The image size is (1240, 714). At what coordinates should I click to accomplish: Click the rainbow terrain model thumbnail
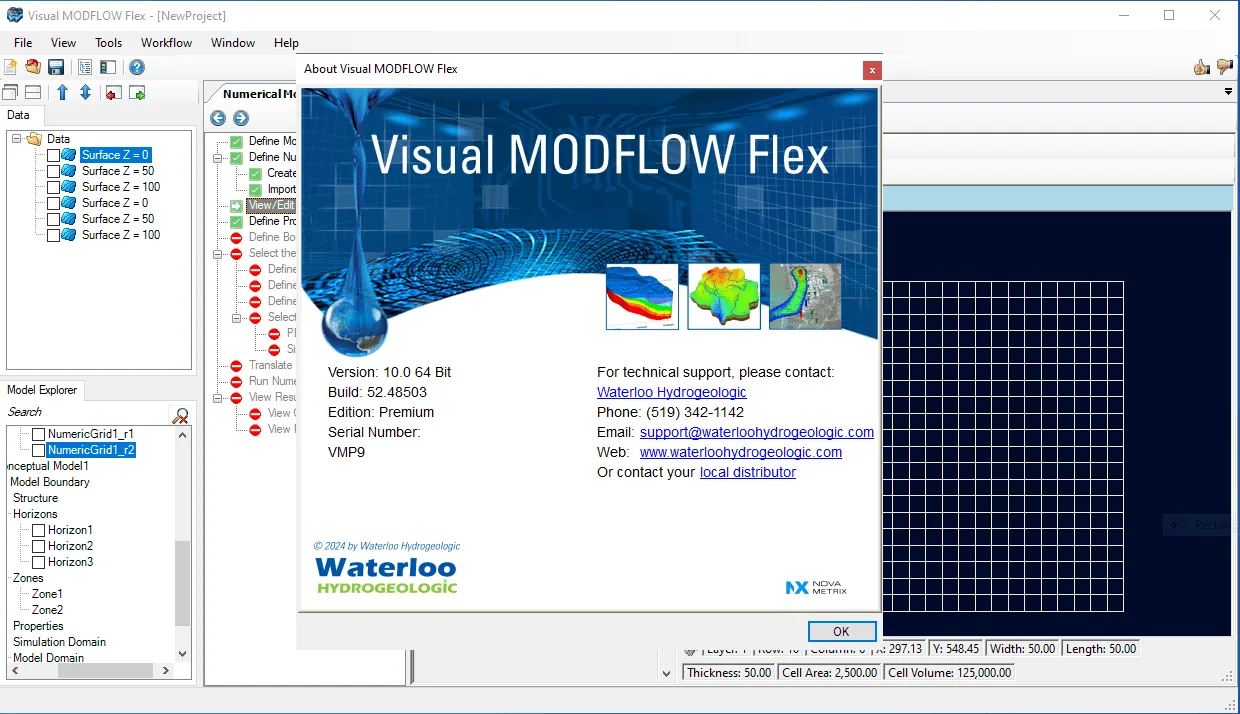pyautogui.click(x=724, y=297)
